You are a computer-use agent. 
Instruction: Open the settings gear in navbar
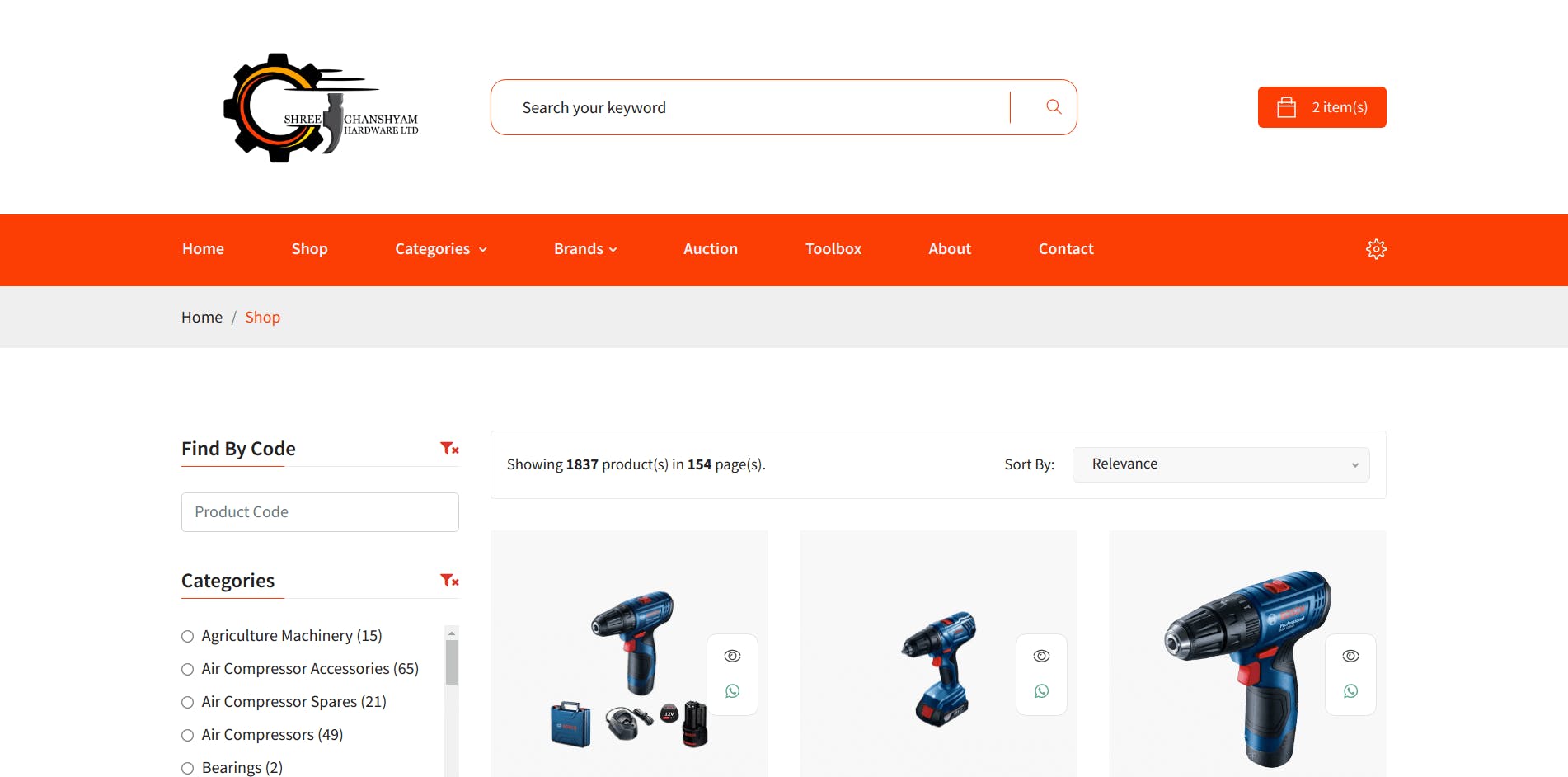1376,249
